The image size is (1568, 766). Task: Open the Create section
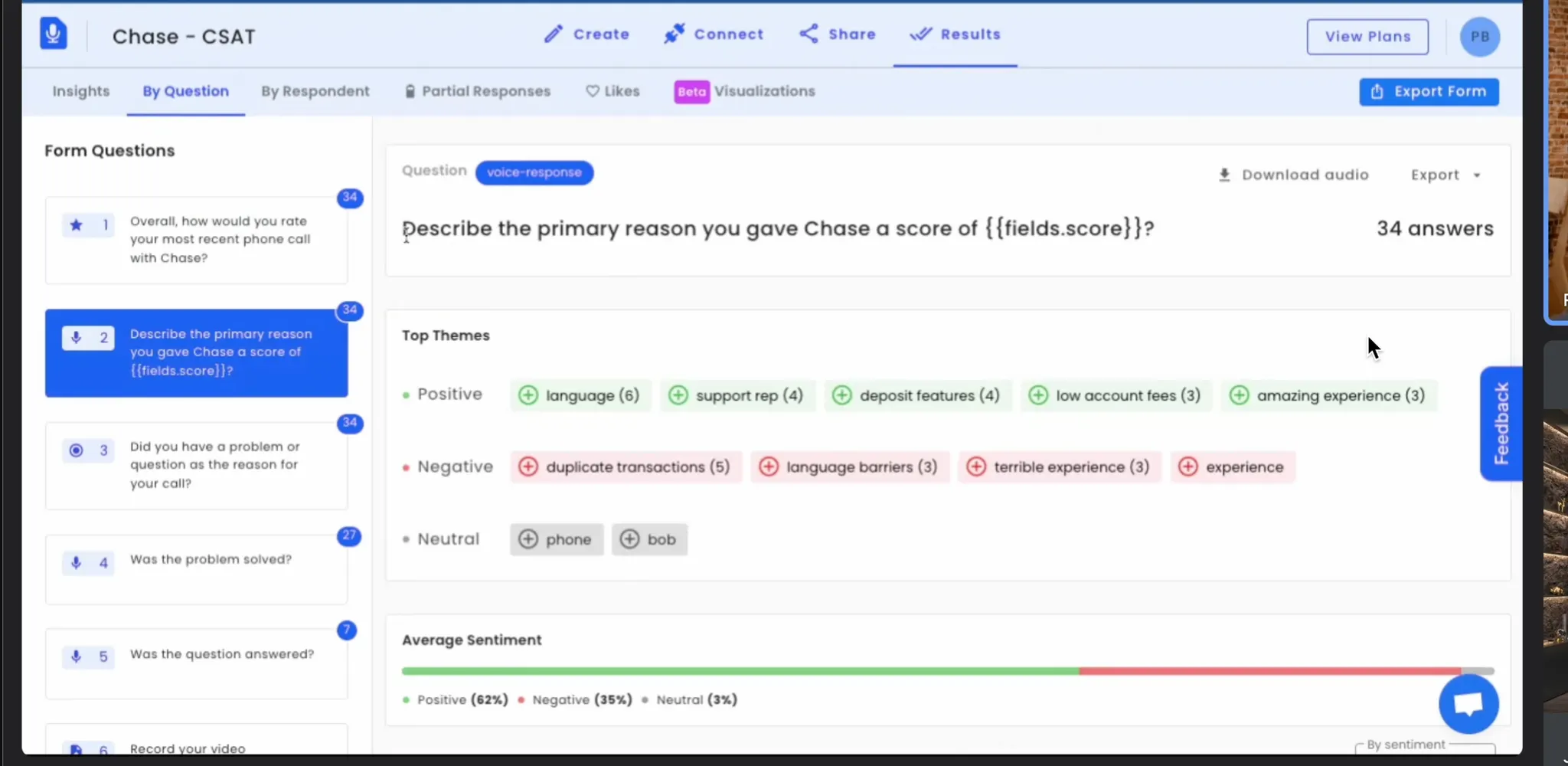(586, 34)
